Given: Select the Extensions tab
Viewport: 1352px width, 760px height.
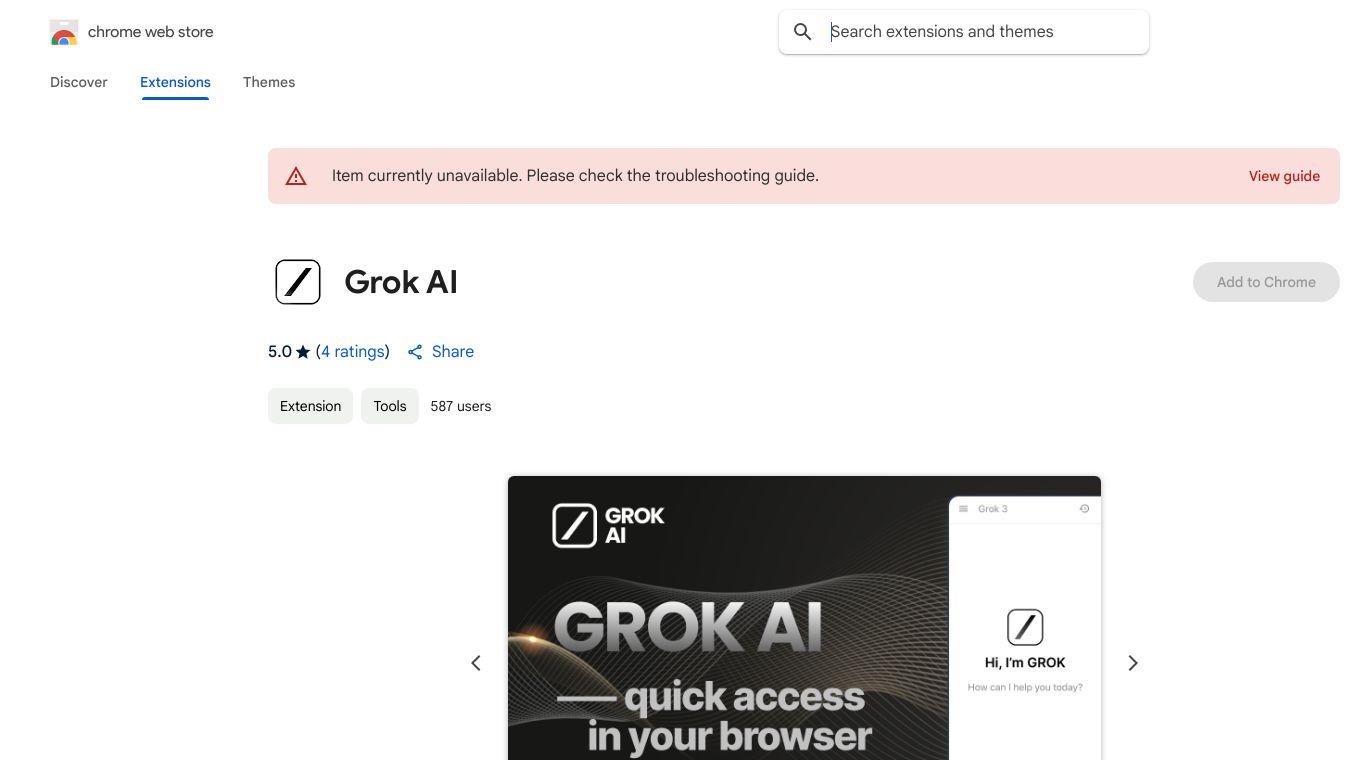Looking at the screenshot, I should [x=175, y=82].
